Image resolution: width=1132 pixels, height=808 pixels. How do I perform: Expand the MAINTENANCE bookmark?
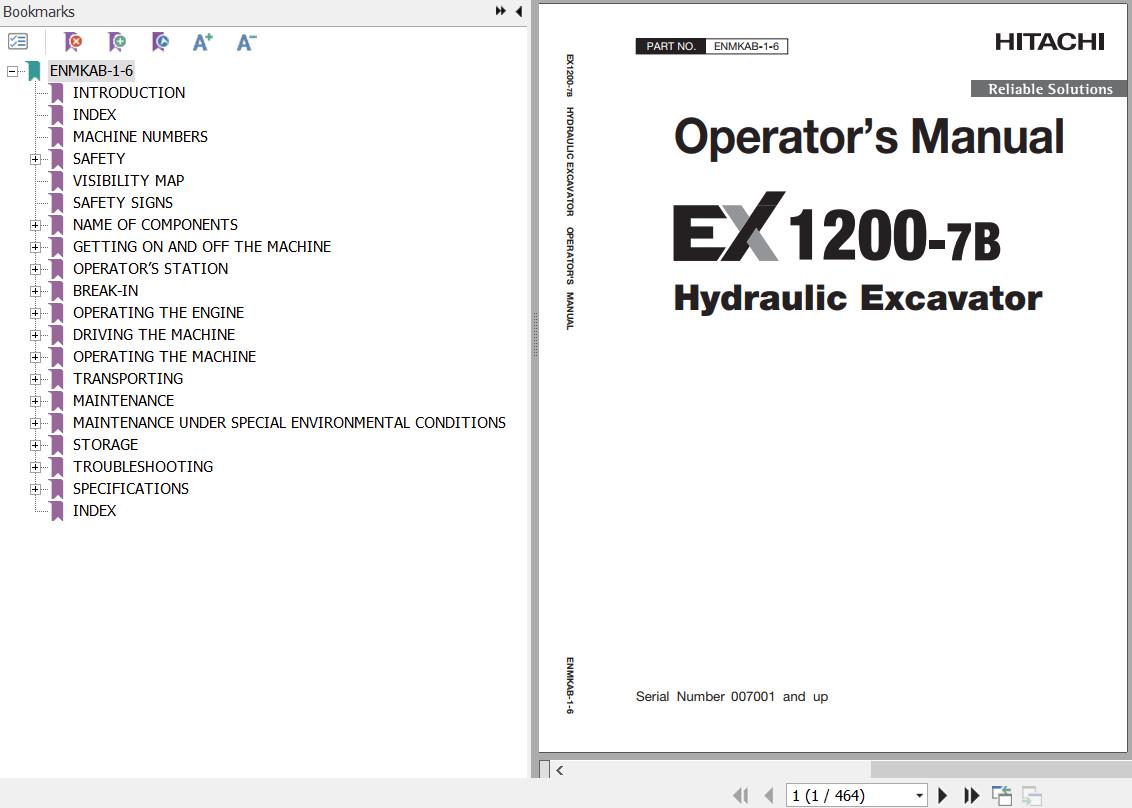[x=35, y=401]
